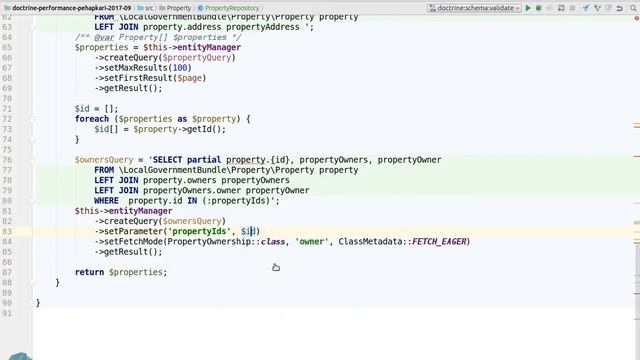Screen dimensions: 640x360
Task: Click the FROM keyword on line 77
Action: tap(104, 170)
